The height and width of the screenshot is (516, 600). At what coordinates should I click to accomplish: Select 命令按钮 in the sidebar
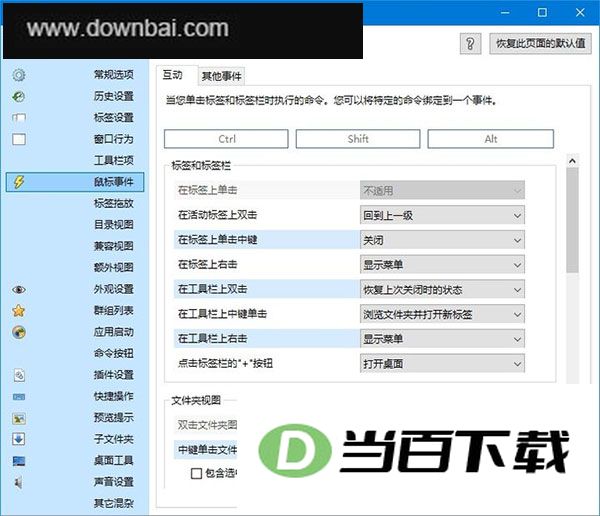[114, 353]
